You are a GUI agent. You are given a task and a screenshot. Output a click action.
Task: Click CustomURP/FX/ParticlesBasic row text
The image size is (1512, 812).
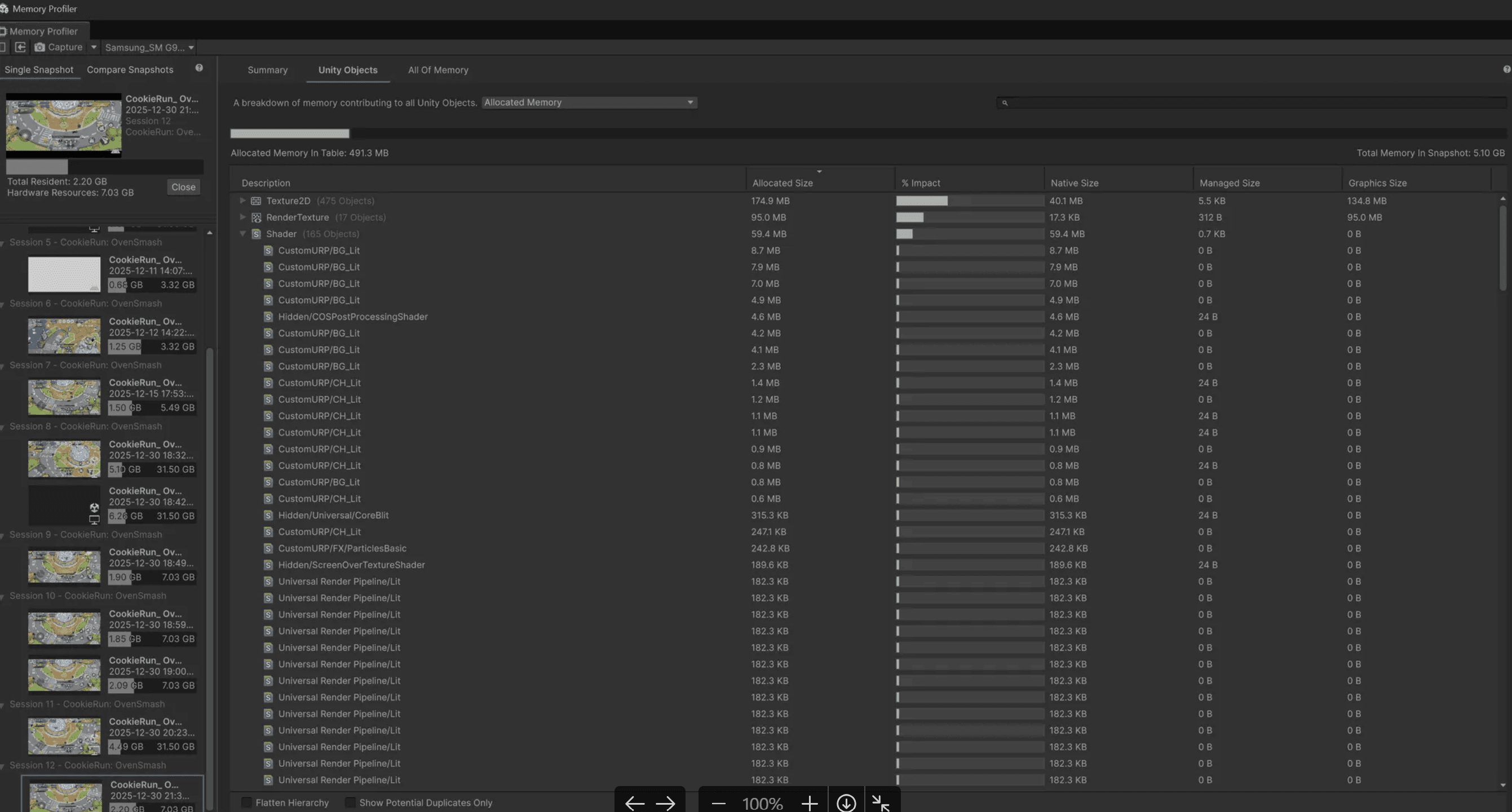click(342, 548)
